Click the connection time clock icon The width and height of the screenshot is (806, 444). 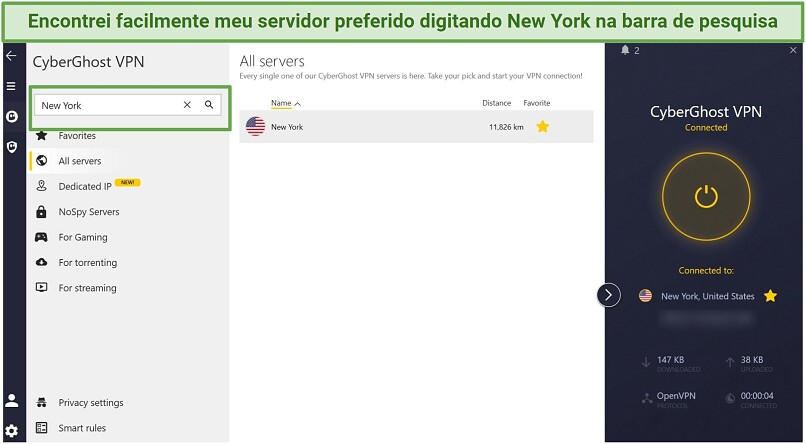pos(730,398)
